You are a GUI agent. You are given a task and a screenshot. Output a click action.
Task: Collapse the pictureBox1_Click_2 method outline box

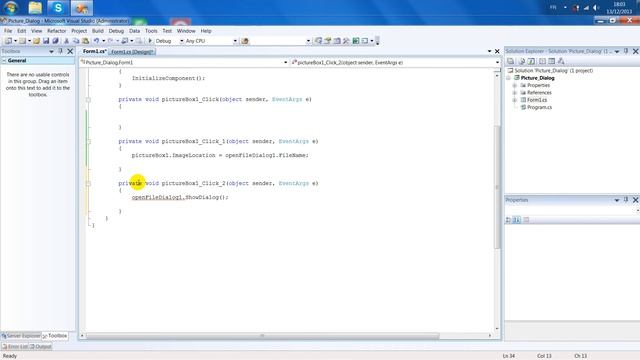coord(88,184)
